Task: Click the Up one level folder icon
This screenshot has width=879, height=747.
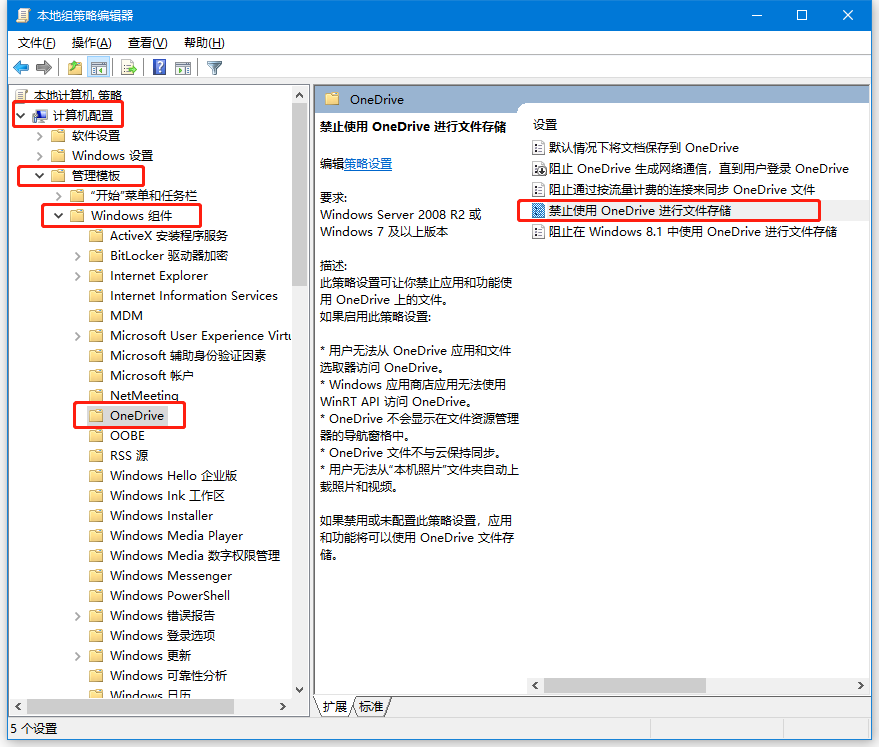Action: 75,68
